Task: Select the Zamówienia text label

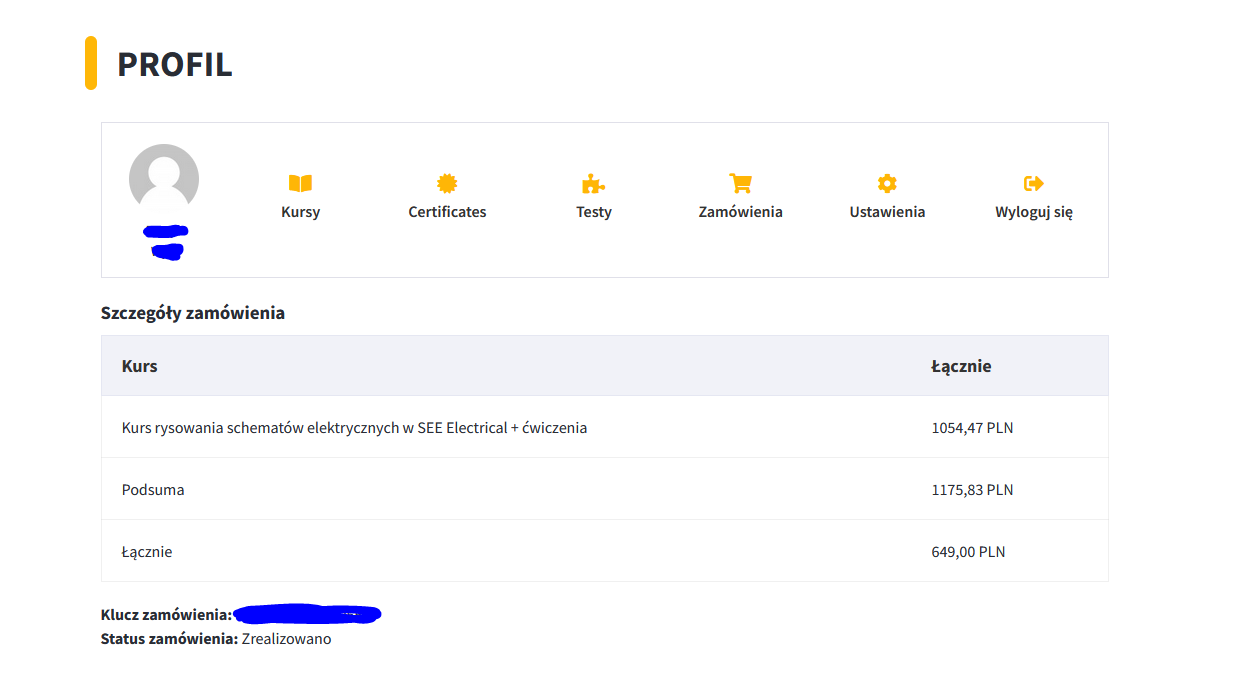Action: coord(740,212)
